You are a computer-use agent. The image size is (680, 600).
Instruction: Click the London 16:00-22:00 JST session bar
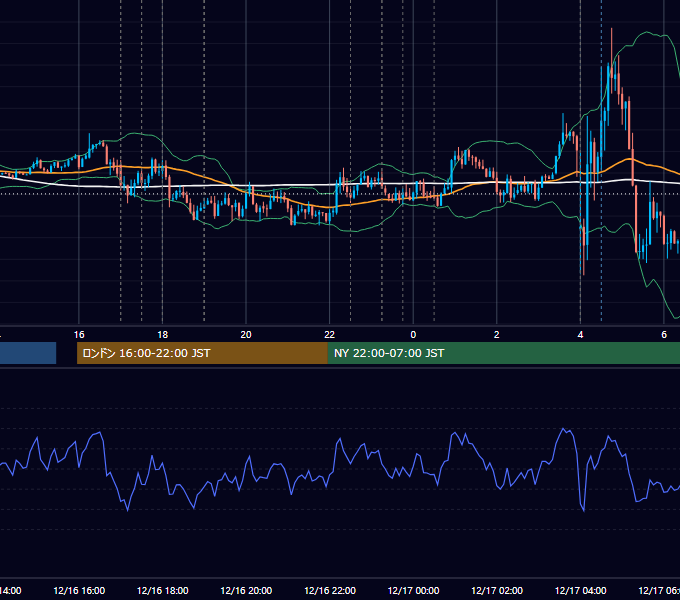[x=202, y=353]
